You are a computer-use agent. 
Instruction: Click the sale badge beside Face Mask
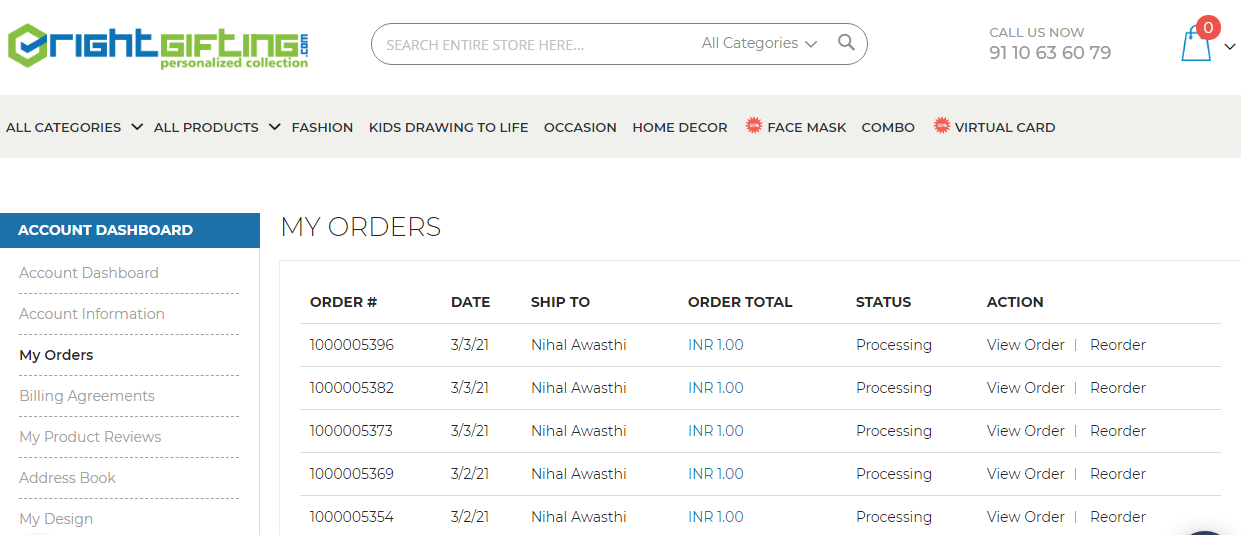[754, 126]
